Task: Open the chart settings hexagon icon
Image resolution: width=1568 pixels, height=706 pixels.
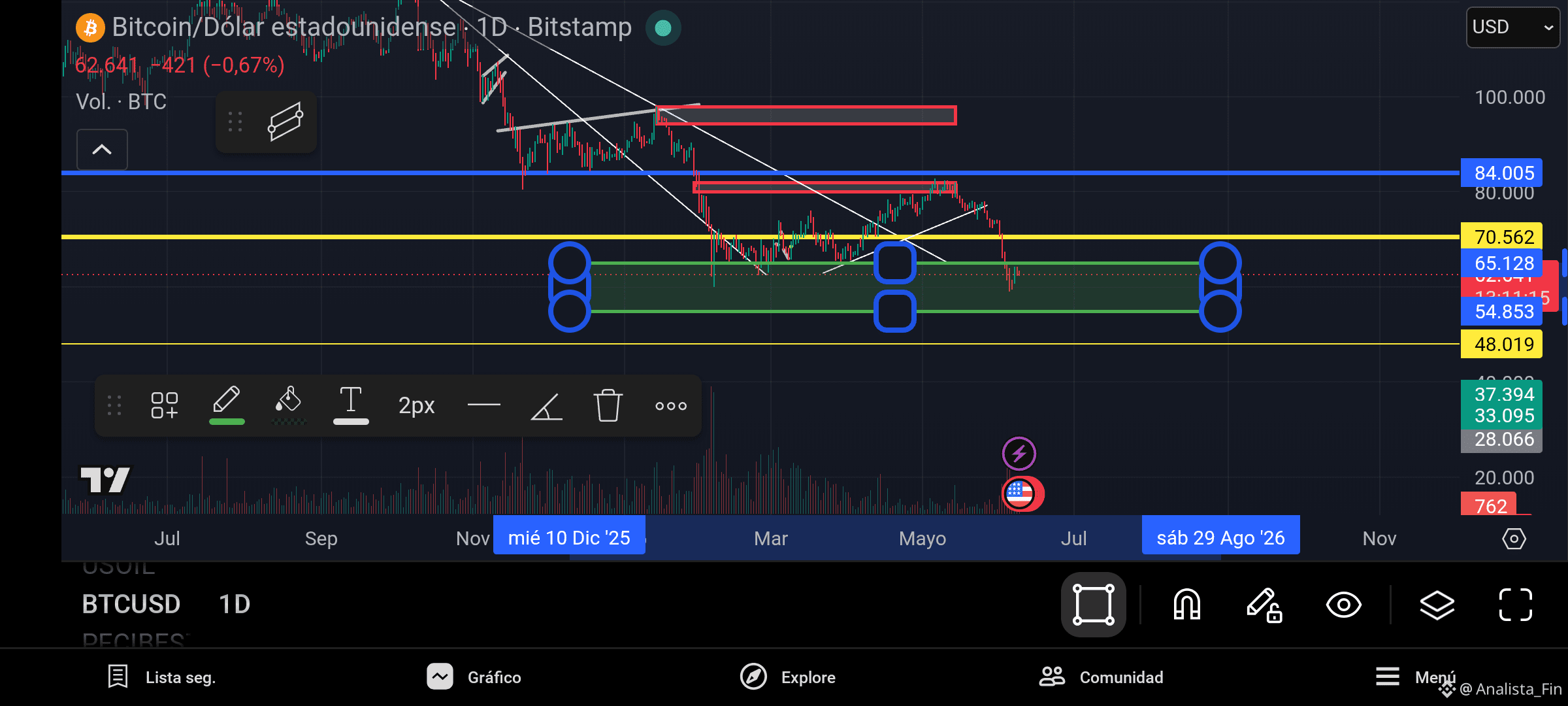Action: pos(1514,539)
